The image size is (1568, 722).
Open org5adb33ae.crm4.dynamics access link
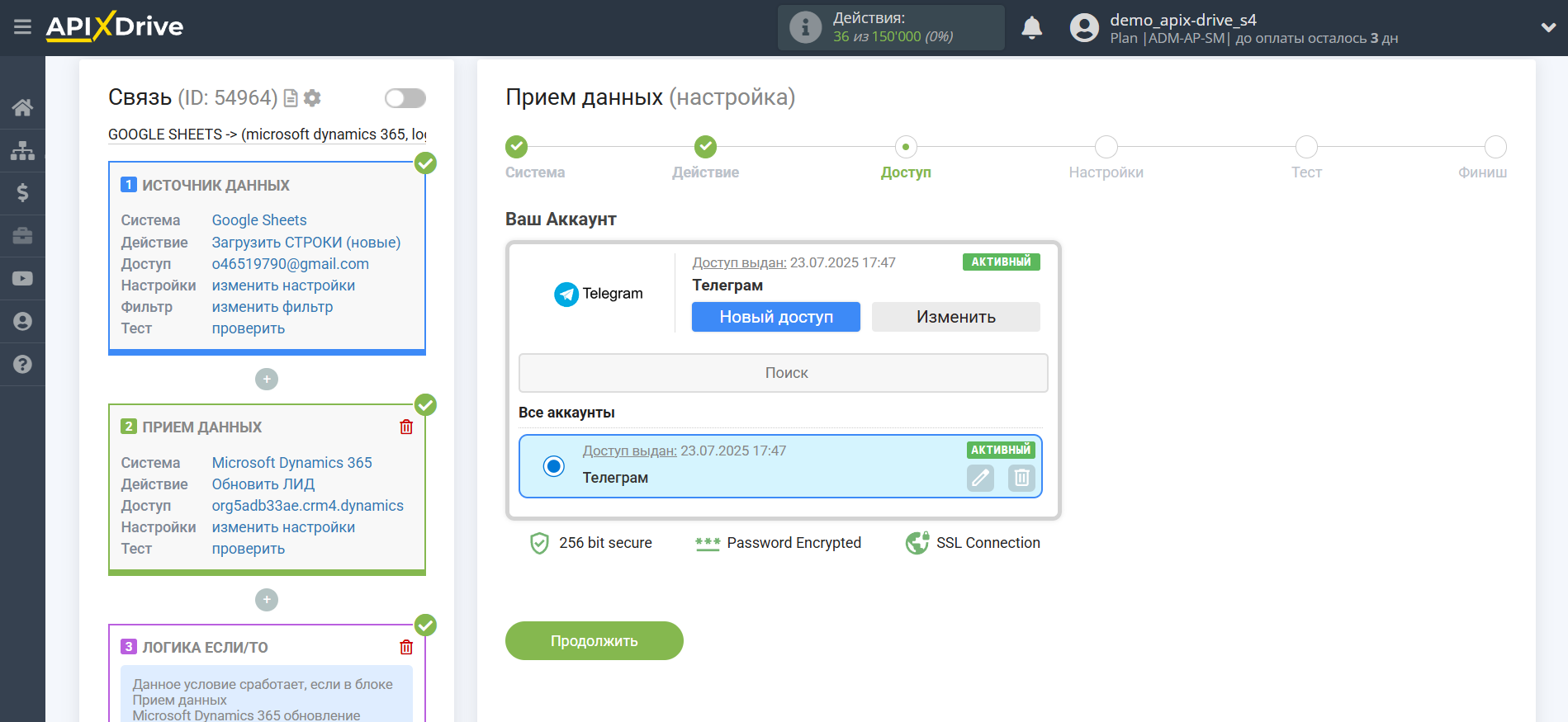click(x=308, y=506)
